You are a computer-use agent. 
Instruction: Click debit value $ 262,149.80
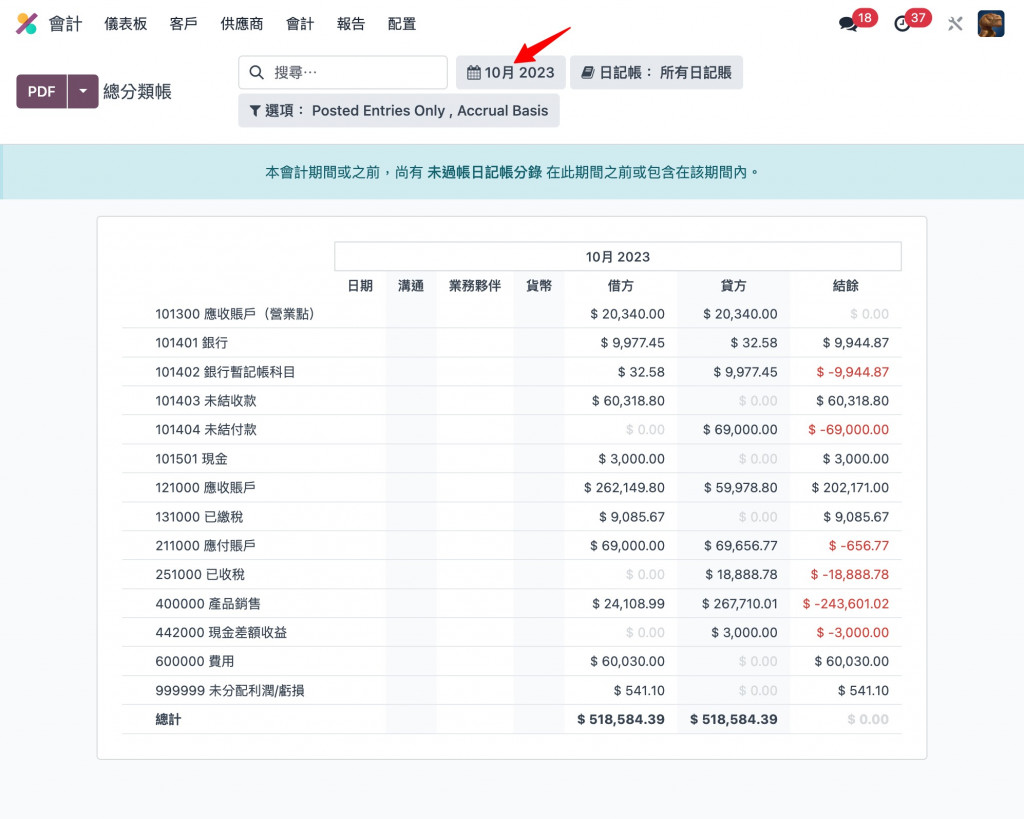624,488
